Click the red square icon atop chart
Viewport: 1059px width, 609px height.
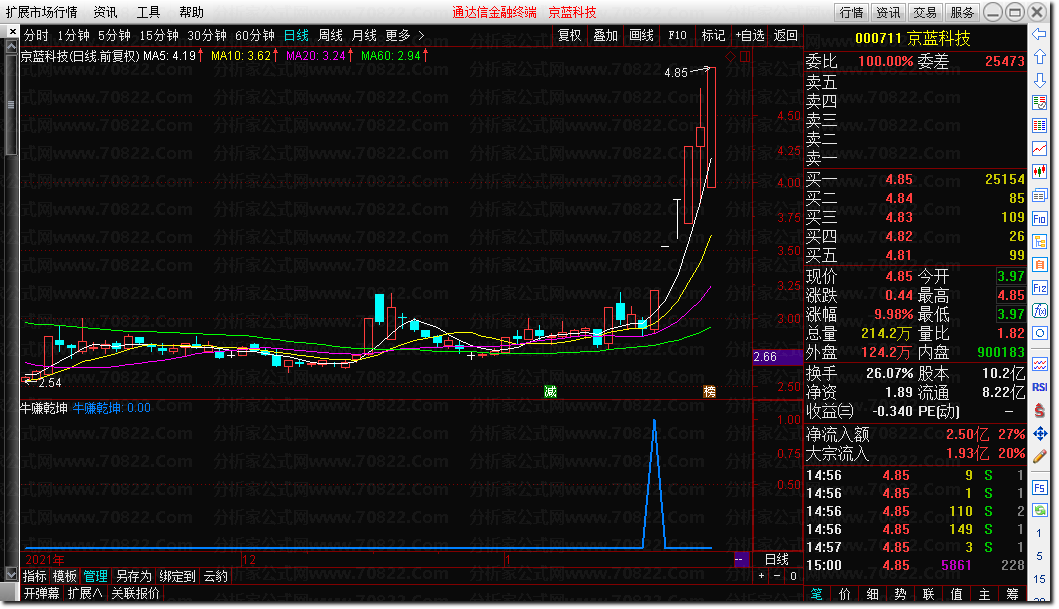coord(744,57)
